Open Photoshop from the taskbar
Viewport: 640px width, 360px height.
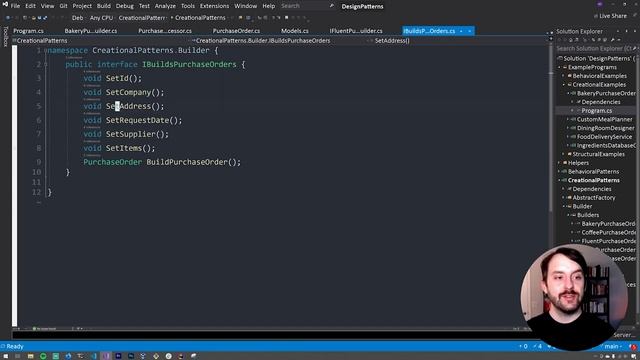(x=131, y=356)
